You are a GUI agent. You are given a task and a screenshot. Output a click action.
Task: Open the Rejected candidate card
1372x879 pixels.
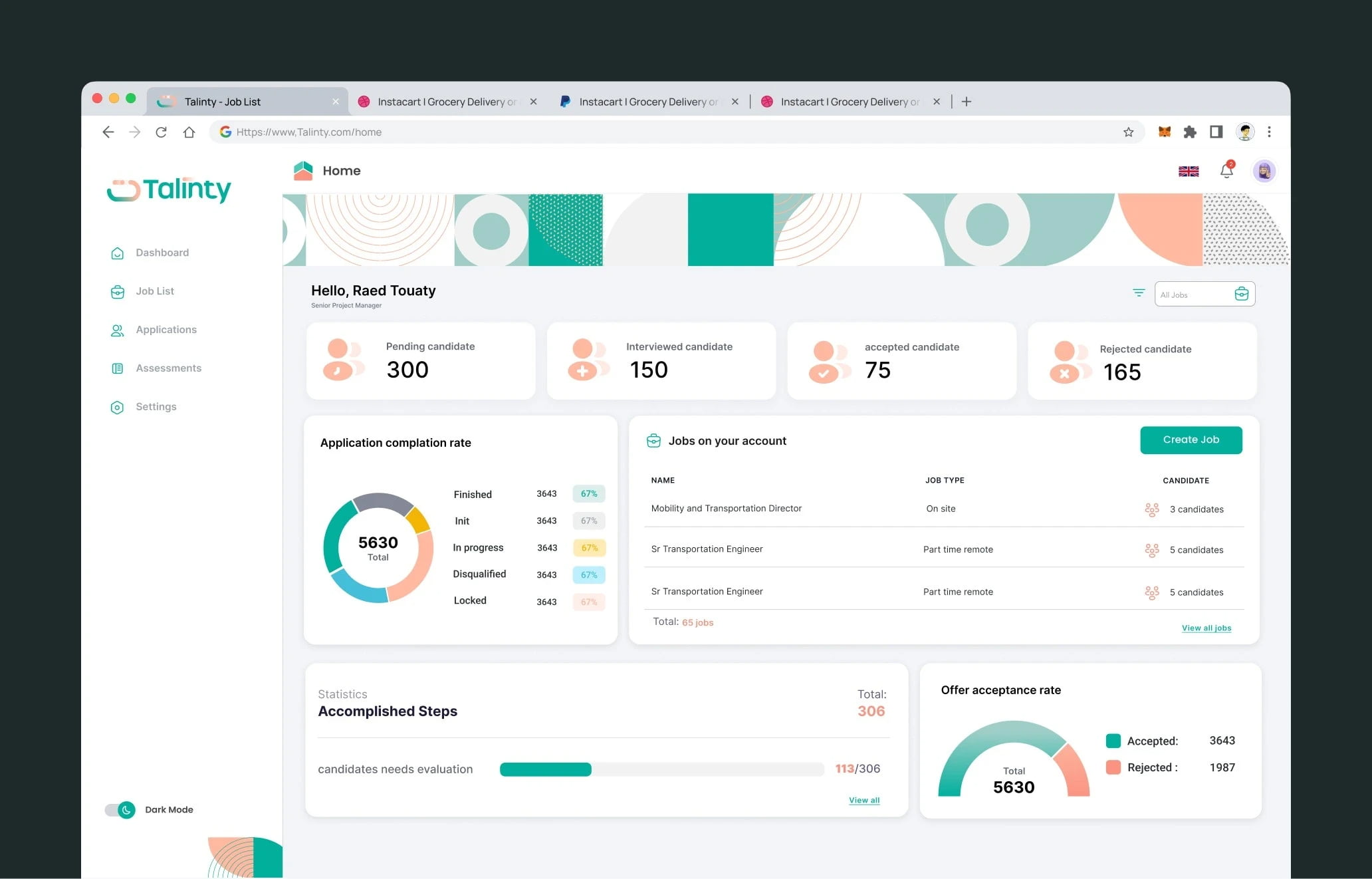(1142, 361)
